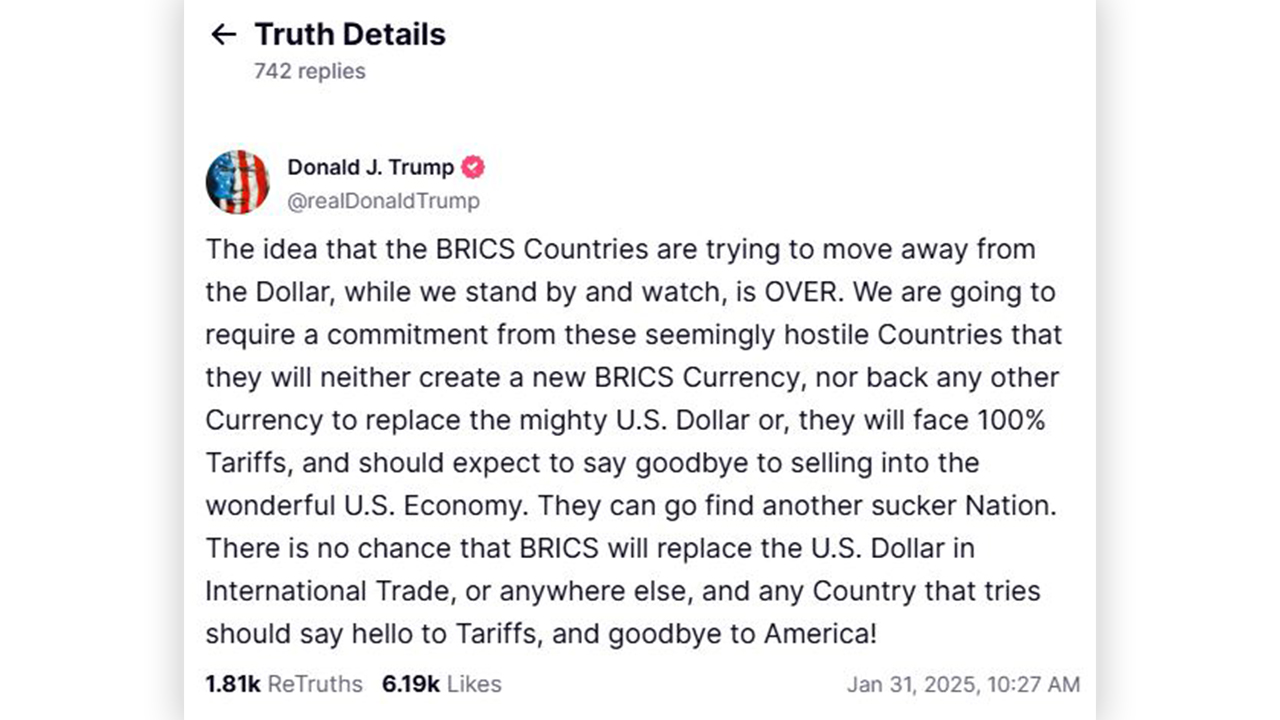
Task: Open the 1.81k ReTruths list
Action: 284,684
